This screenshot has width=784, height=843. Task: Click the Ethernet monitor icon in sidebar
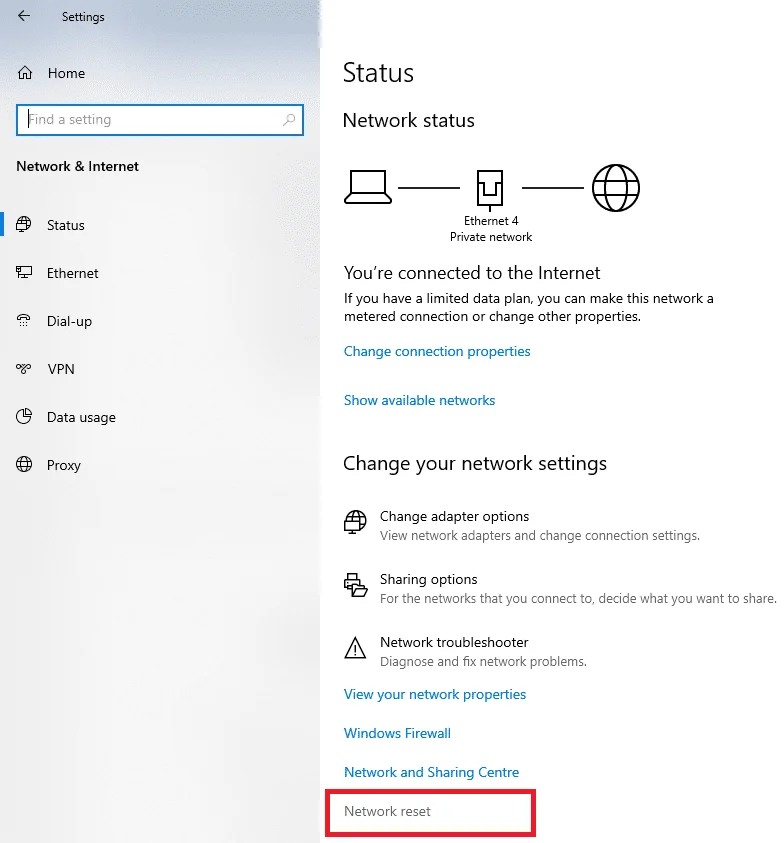[x=24, y=273]
